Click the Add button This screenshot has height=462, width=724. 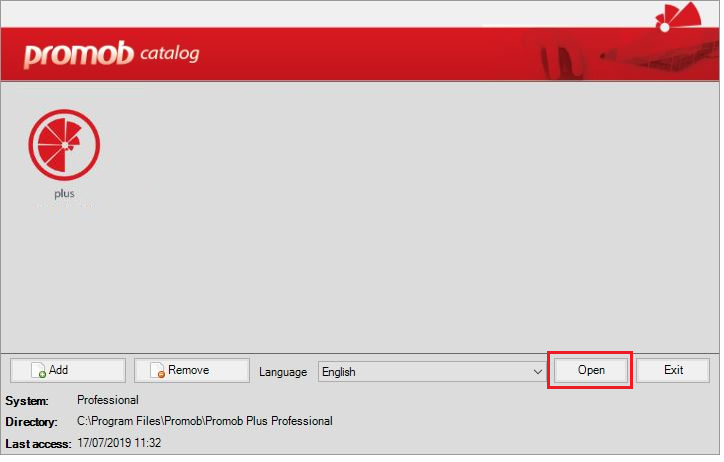pyautogui.click(x=68, y=372)
